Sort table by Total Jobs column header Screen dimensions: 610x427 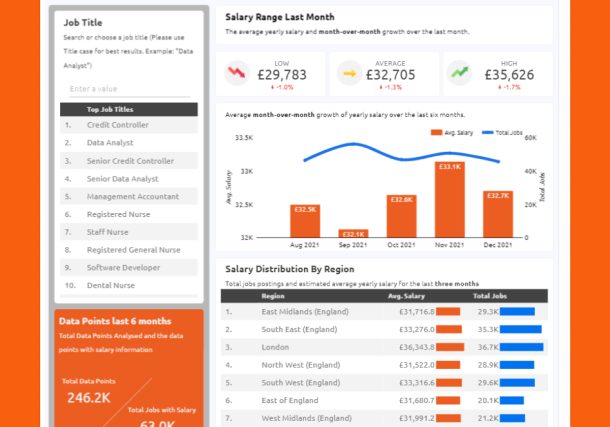[x=490, y=296]
